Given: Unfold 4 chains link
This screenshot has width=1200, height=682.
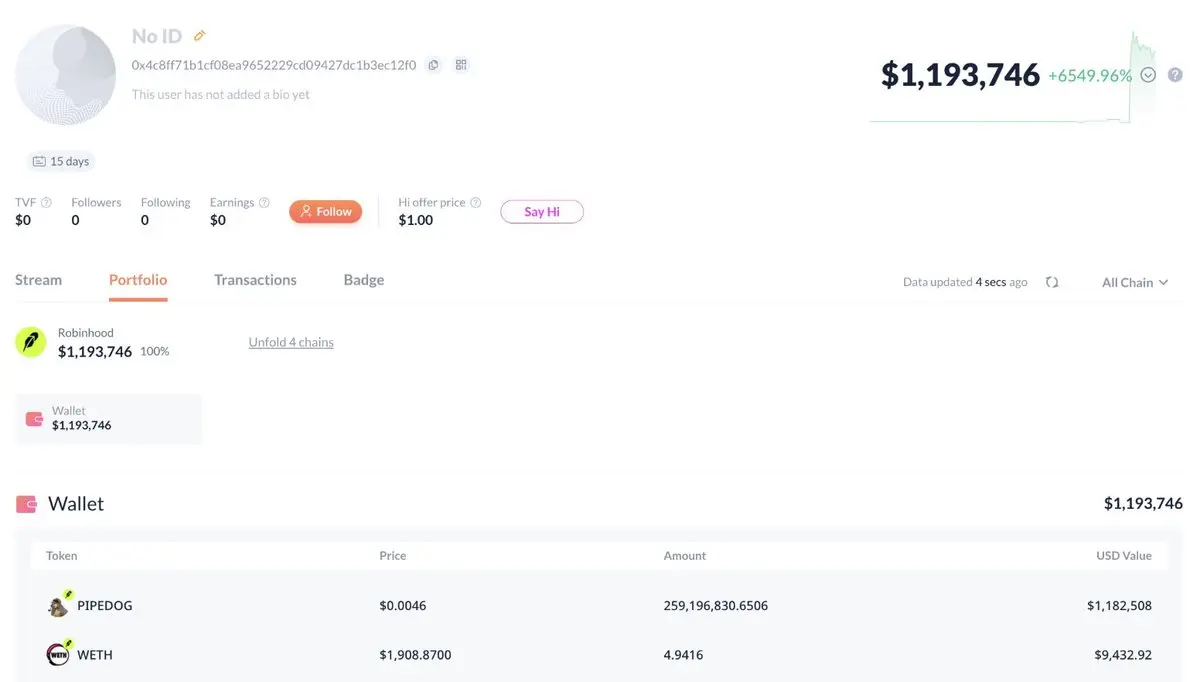Looking at the screenshot, I should 291,342.
